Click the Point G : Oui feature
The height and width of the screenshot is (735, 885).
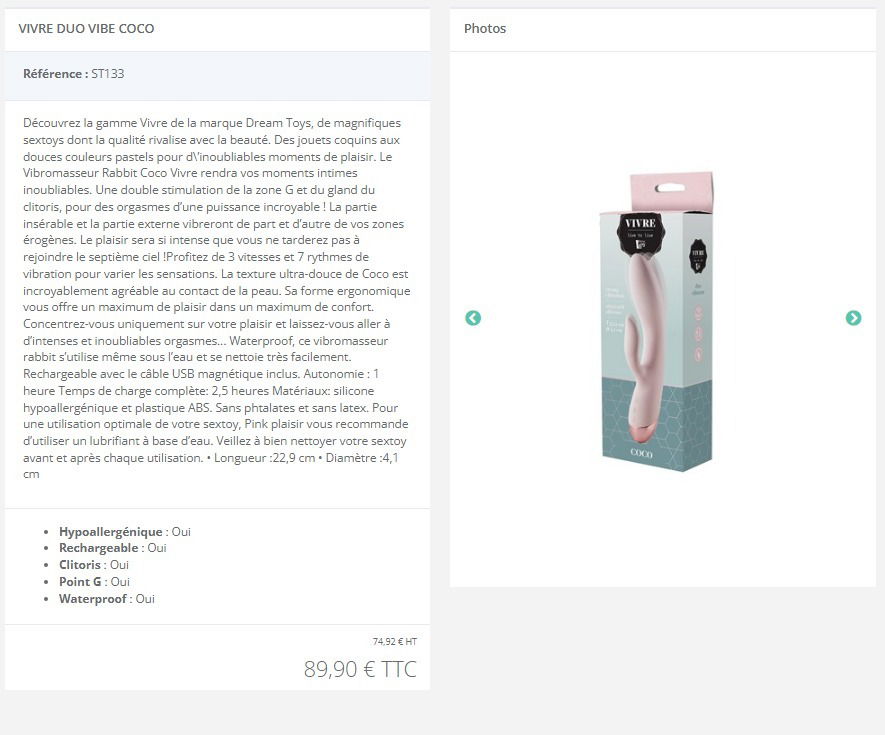click(94, 582)
